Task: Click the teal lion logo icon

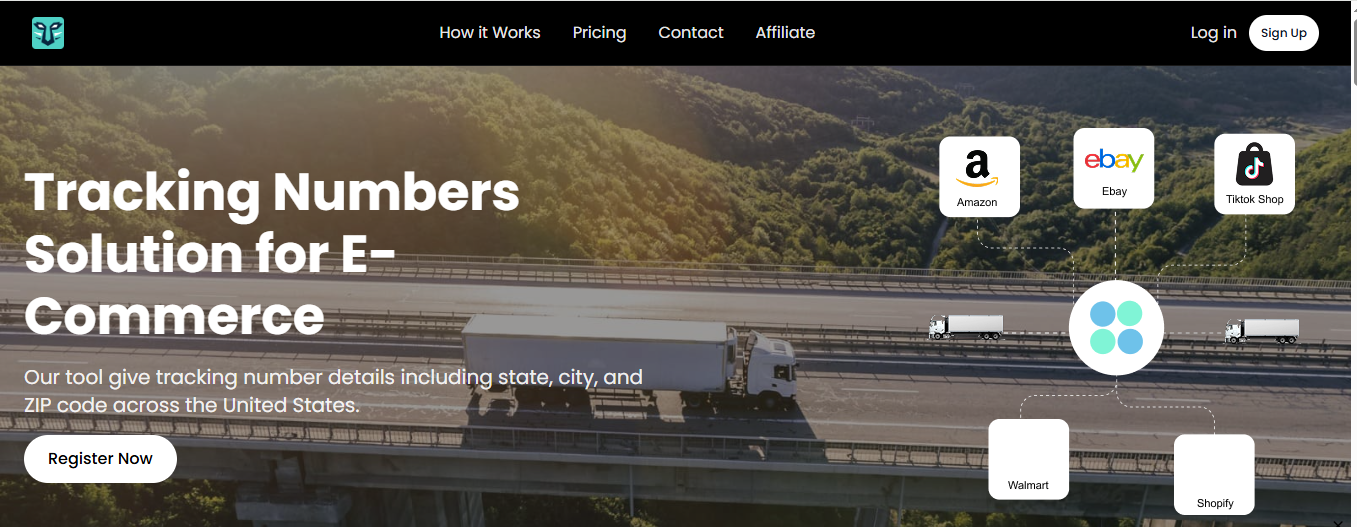Action: [x=47, y=33]
